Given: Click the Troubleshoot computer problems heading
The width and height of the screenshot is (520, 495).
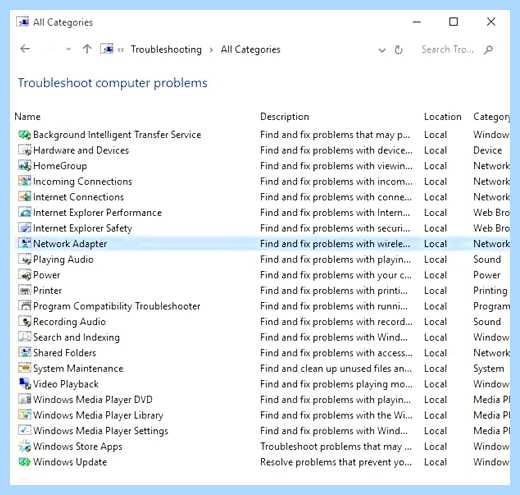Looking at the screenshot, I should click(113, 83).
